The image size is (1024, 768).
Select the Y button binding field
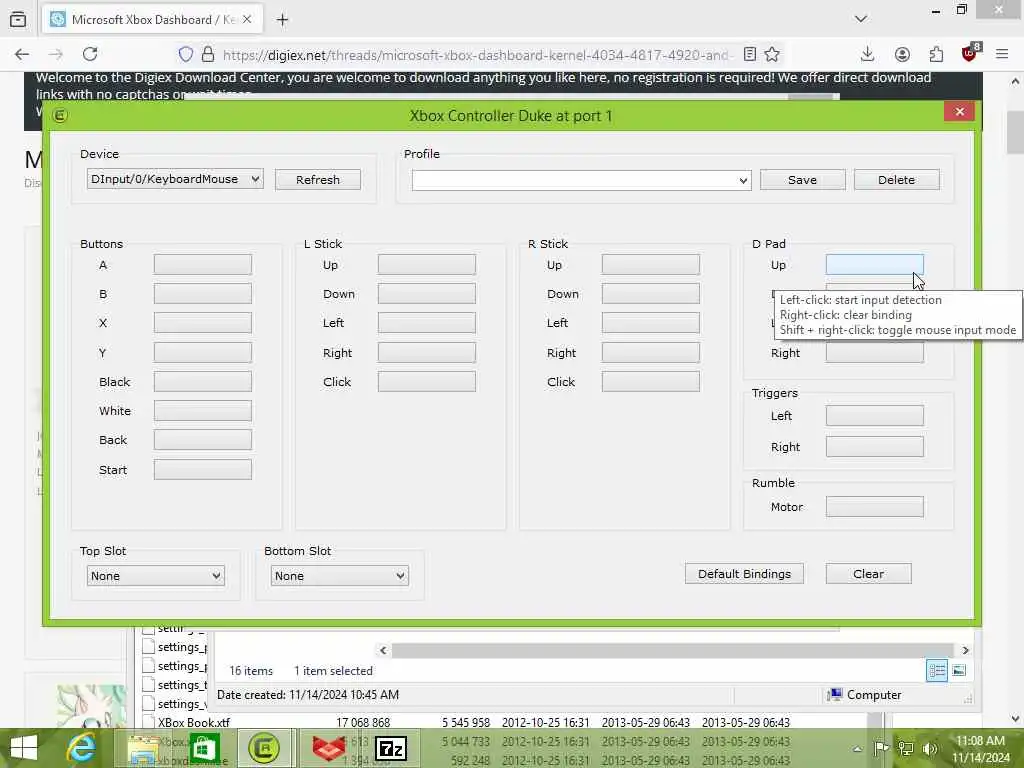(202, 353)
